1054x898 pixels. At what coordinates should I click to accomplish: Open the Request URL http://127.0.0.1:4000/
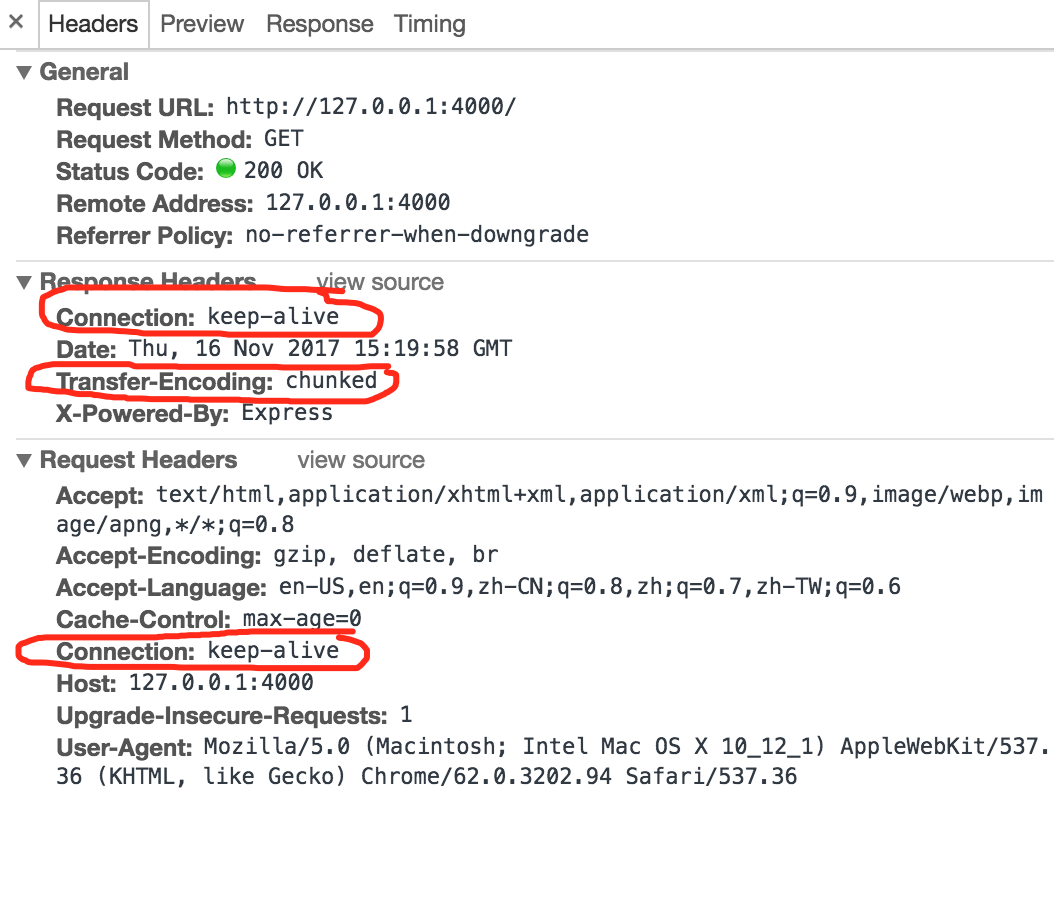[x=369, y=106]
